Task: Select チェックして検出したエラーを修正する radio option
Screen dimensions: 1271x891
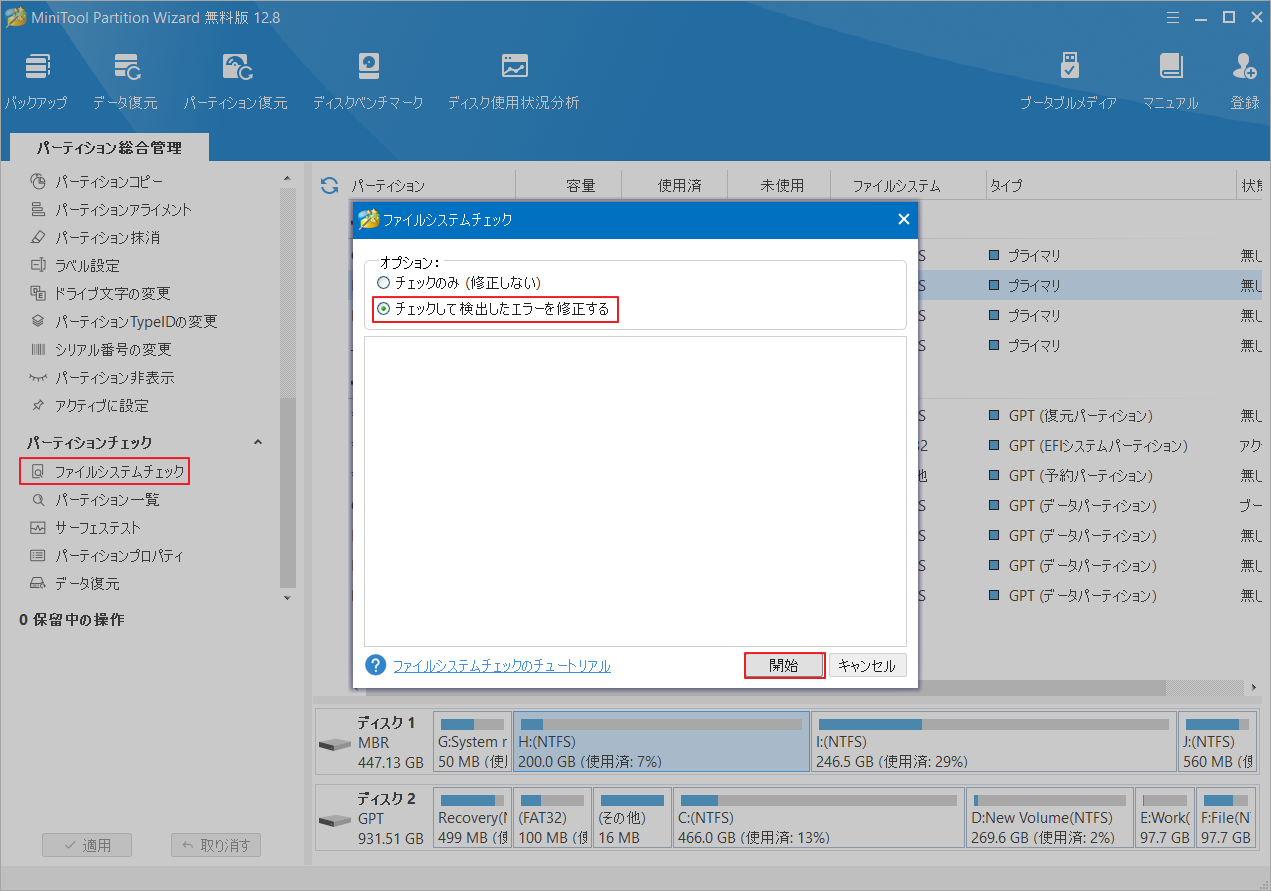Action: (493, 309)
